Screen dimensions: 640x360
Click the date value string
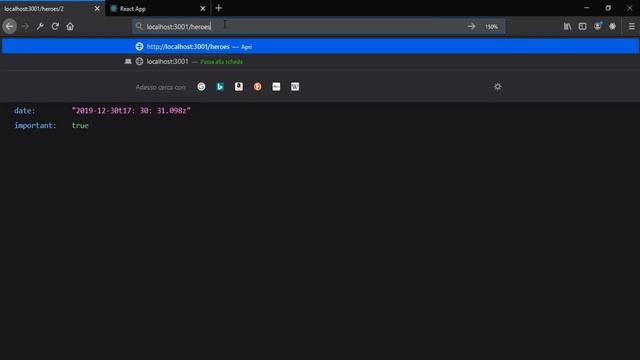pyautogui.click(x=131, y=111)
